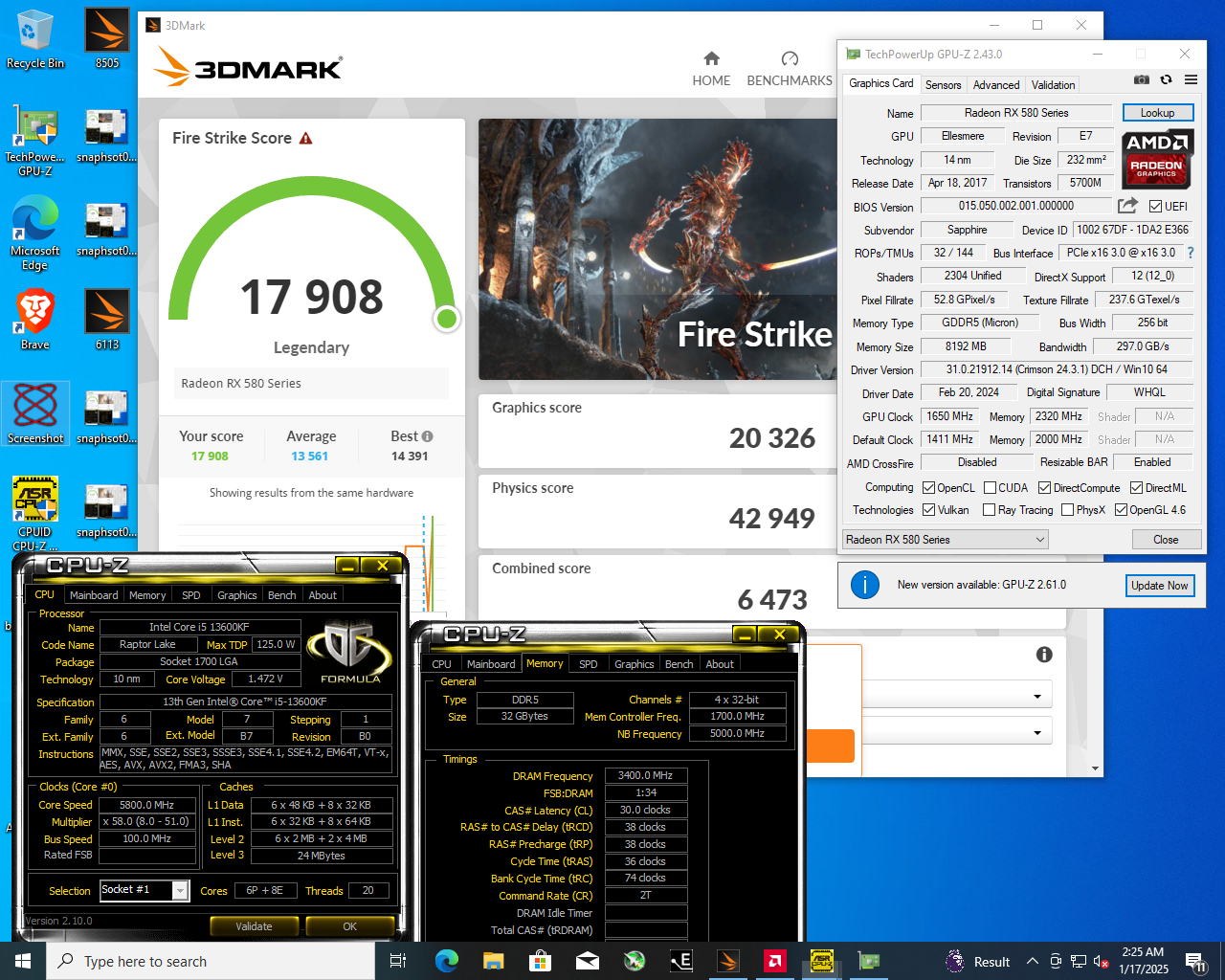
Task: Toggle DirectML checkbox in GPU-Z
Action: (1137, 488)
